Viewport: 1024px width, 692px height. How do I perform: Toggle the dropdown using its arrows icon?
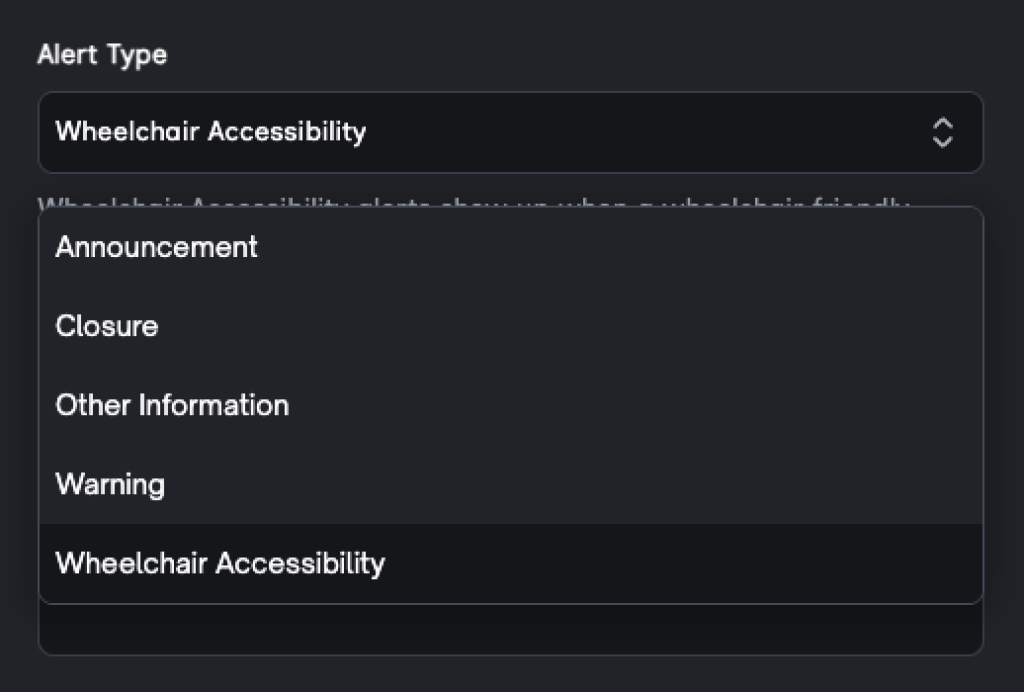pyautogui.click(x=942, y=132)
